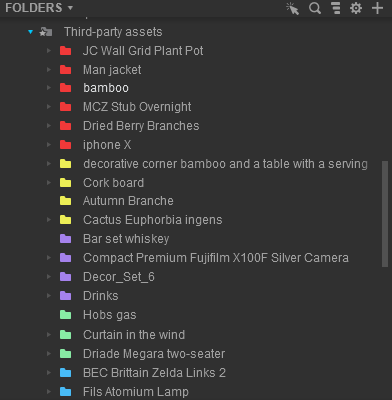The width and height of the screenshot is (392, 400).
Task: Click the purple Drinks folder icon
Action: point(66,296)
